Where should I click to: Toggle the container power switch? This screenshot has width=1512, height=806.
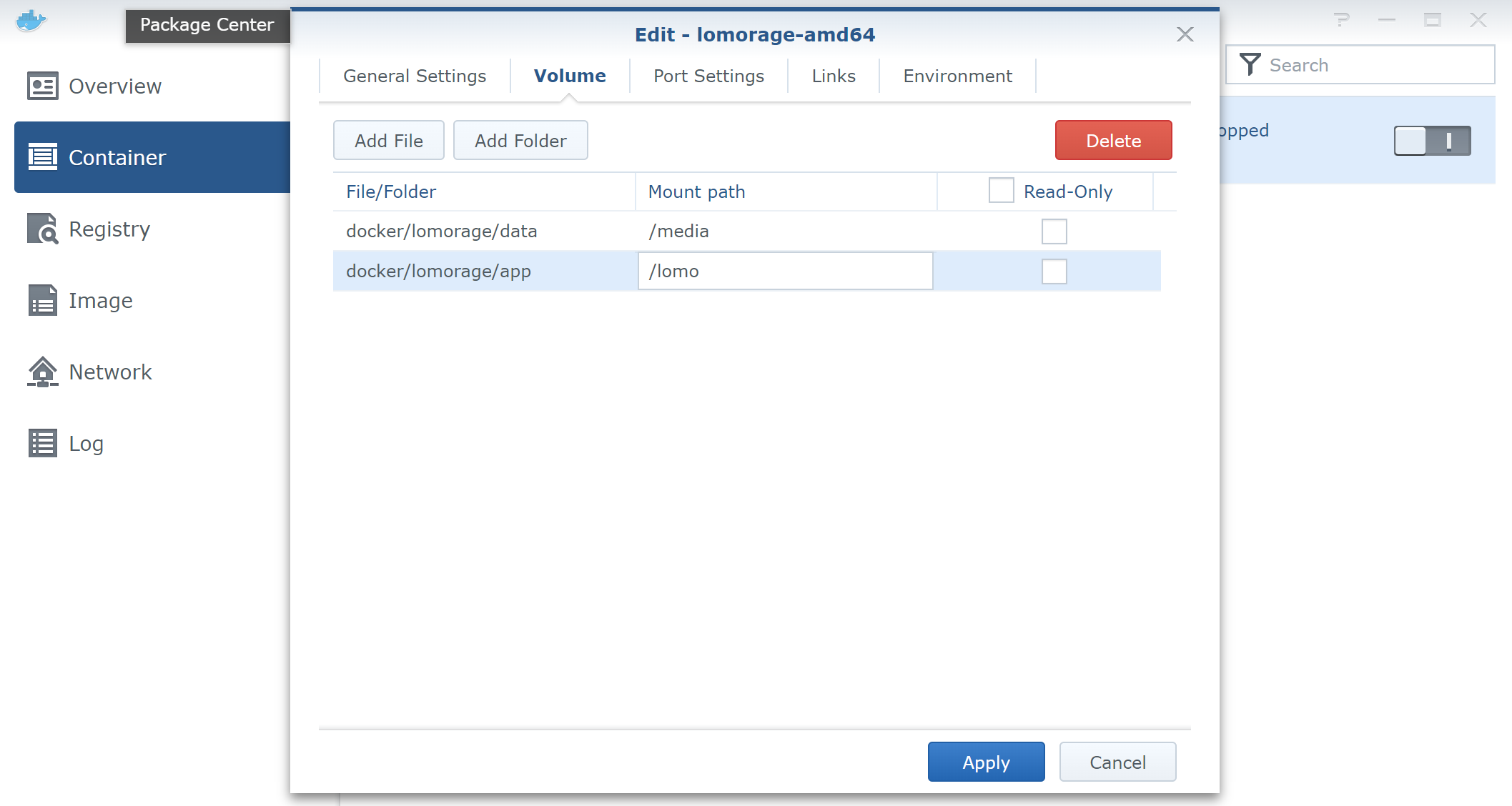coord(1432,140)
